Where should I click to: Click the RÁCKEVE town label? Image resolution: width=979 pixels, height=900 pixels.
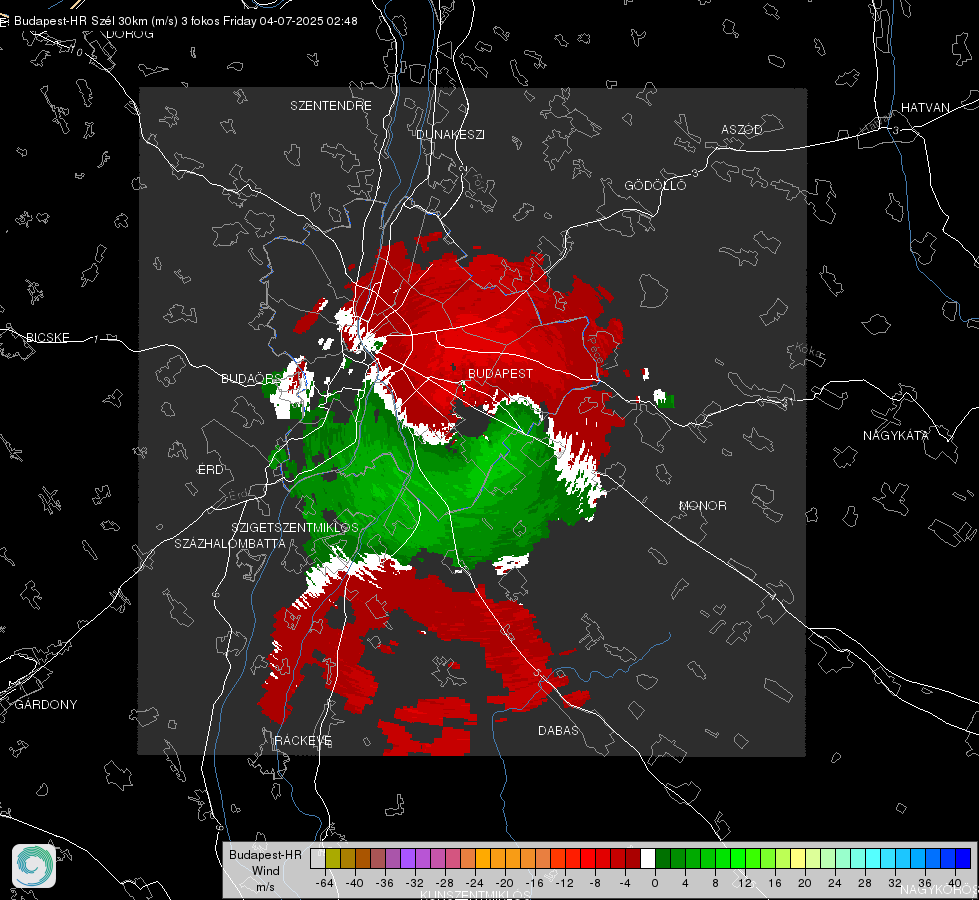(x=303, y=740)
